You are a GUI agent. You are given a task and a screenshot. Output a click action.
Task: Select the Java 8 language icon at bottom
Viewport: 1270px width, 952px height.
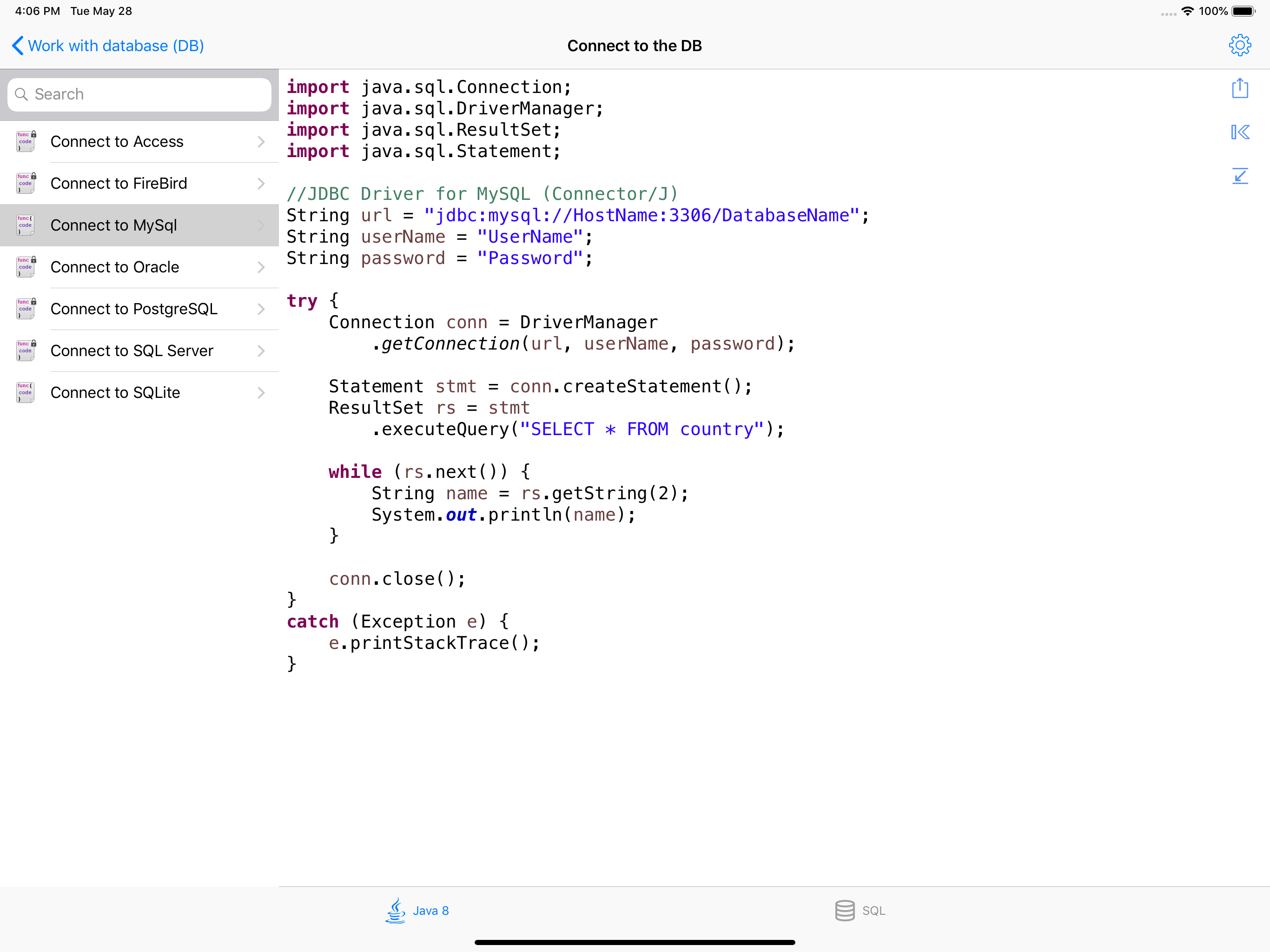(x=396, y=910)
